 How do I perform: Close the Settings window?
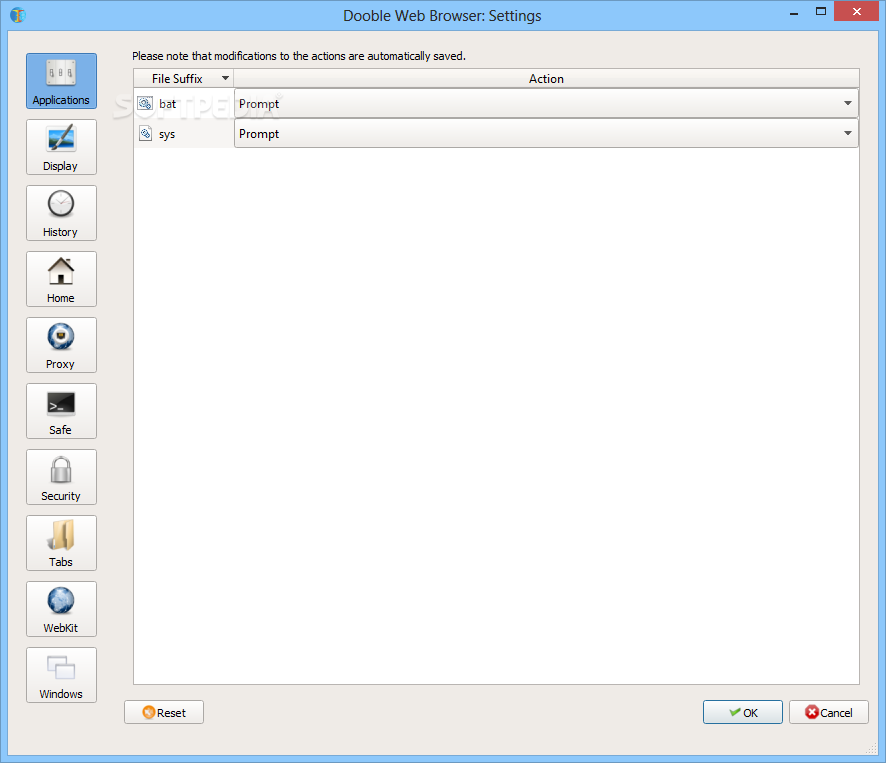pyautogui.click(x=857, y=11)
